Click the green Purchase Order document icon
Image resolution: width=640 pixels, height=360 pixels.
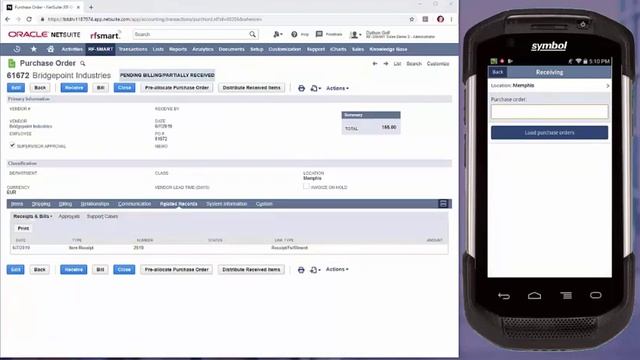click(x=12, y=63)
